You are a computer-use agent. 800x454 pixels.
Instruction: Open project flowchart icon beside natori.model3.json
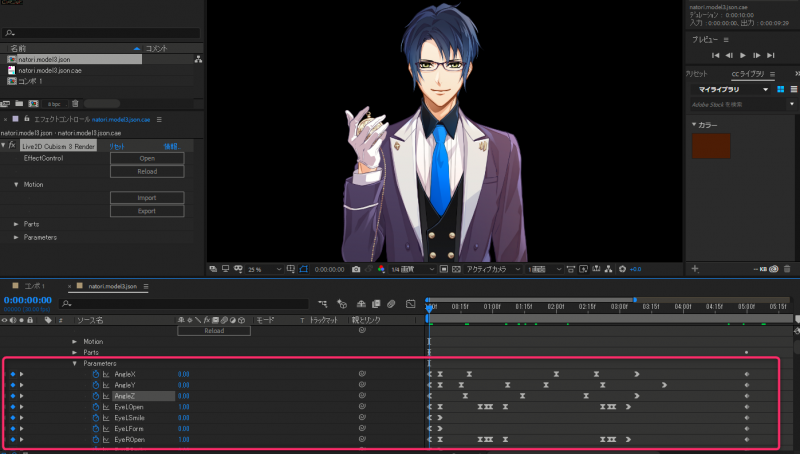click(x=198, y=60)
